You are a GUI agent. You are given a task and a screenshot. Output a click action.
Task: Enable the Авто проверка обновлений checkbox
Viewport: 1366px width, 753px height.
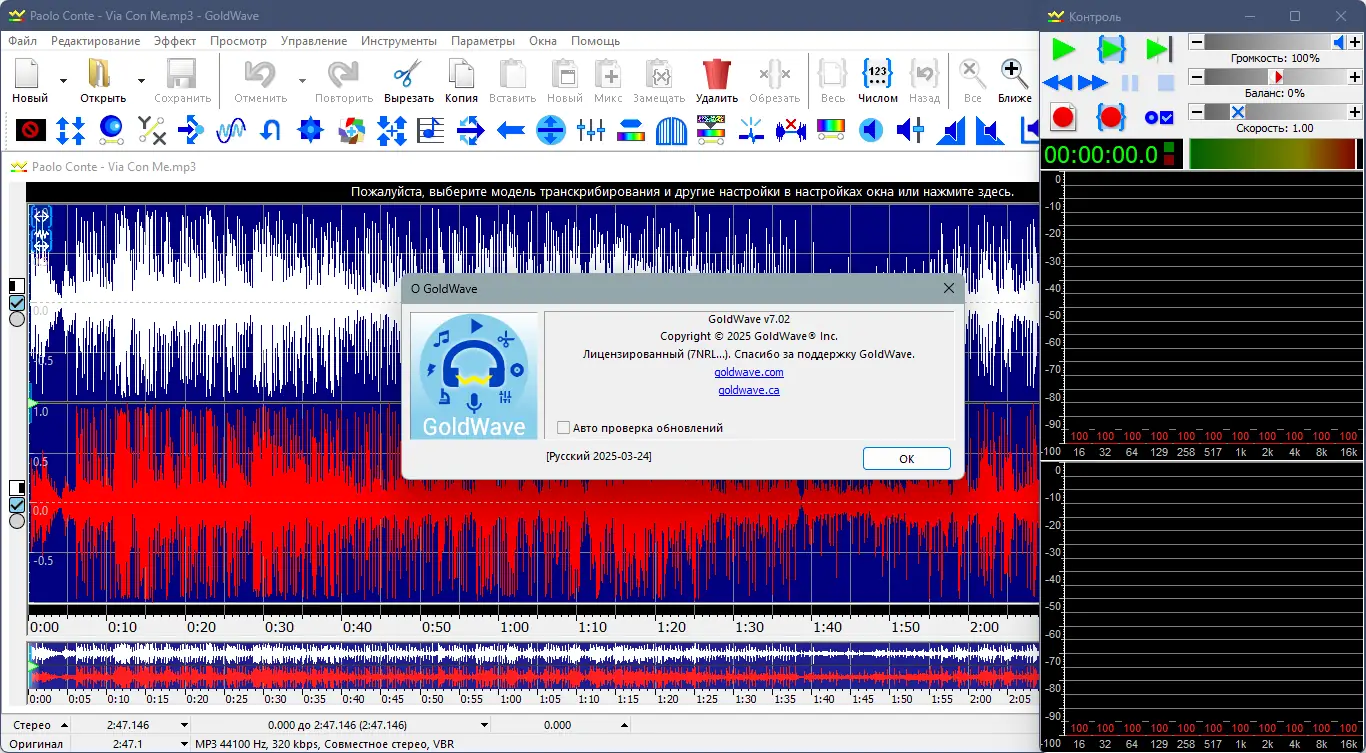[564, 428]
